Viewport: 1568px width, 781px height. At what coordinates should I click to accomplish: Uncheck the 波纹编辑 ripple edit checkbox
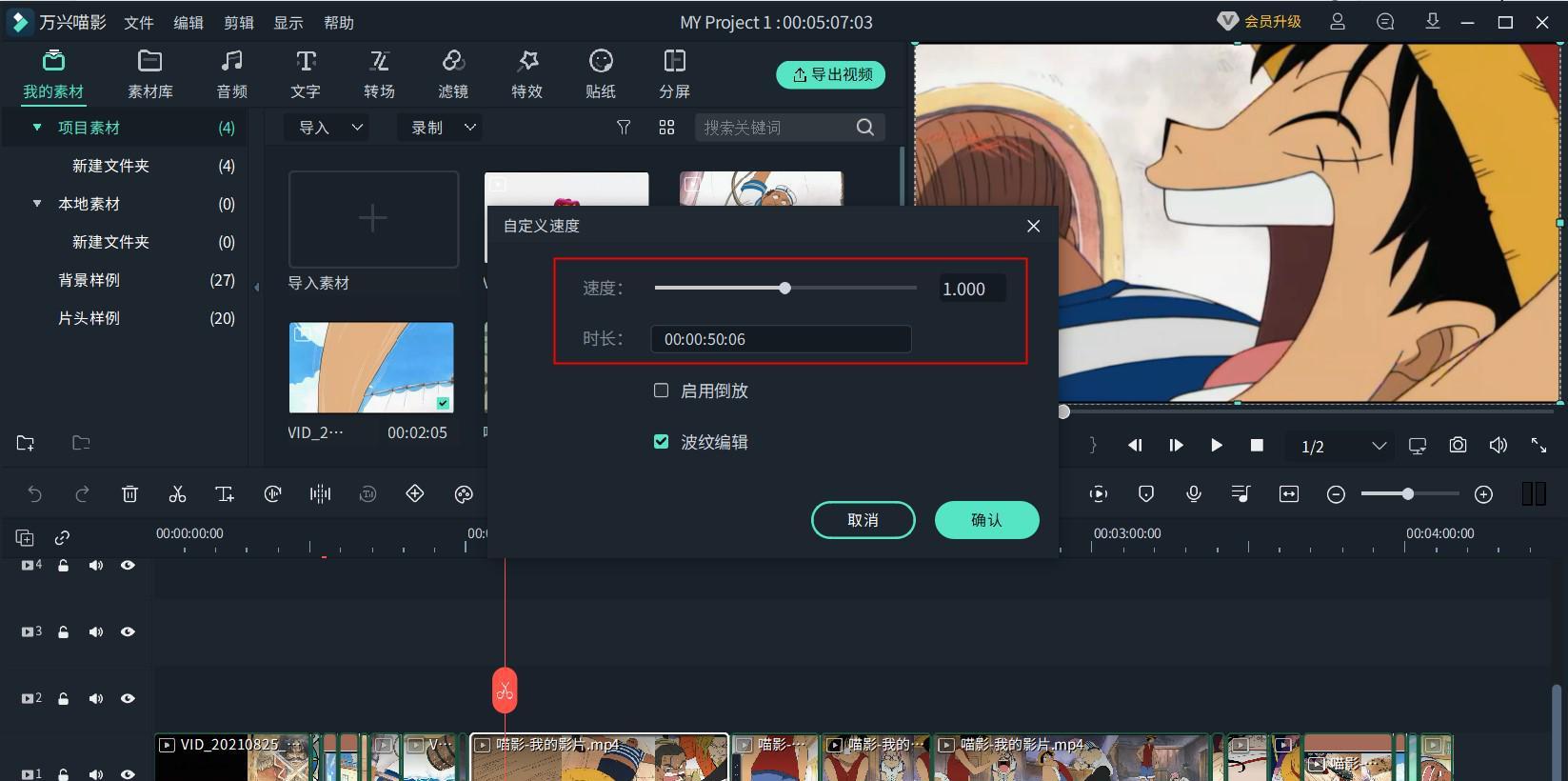pyautogui.click(x=661, y=441)
